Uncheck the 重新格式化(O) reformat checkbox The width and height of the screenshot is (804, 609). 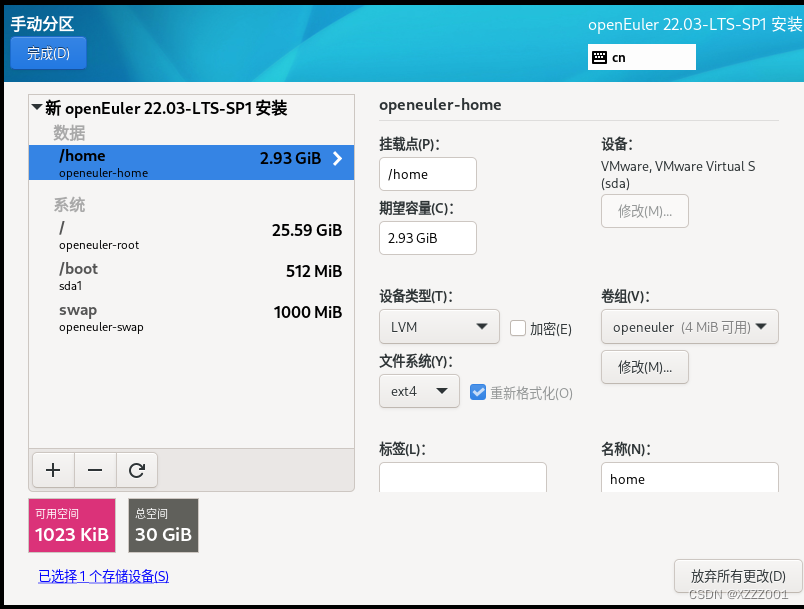click(x=478, y=392)
